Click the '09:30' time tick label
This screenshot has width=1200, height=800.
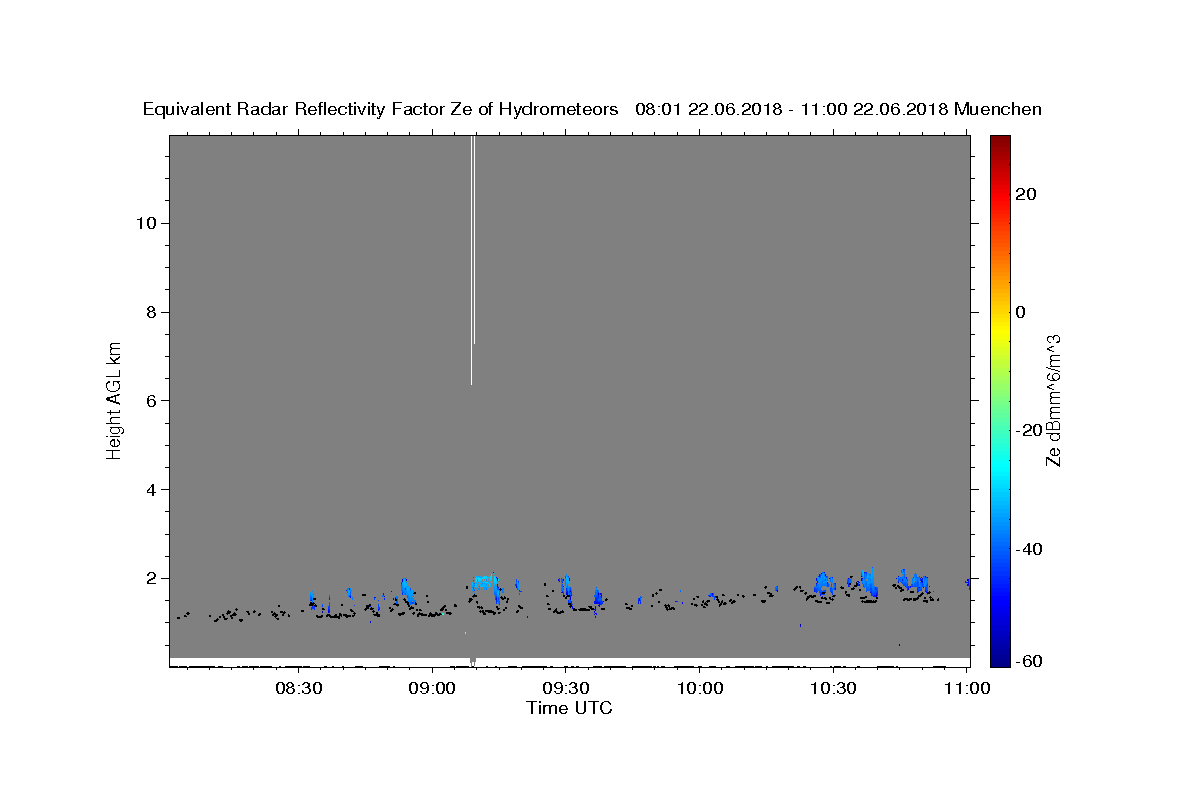pyautogui.click(x=566, y=688)
